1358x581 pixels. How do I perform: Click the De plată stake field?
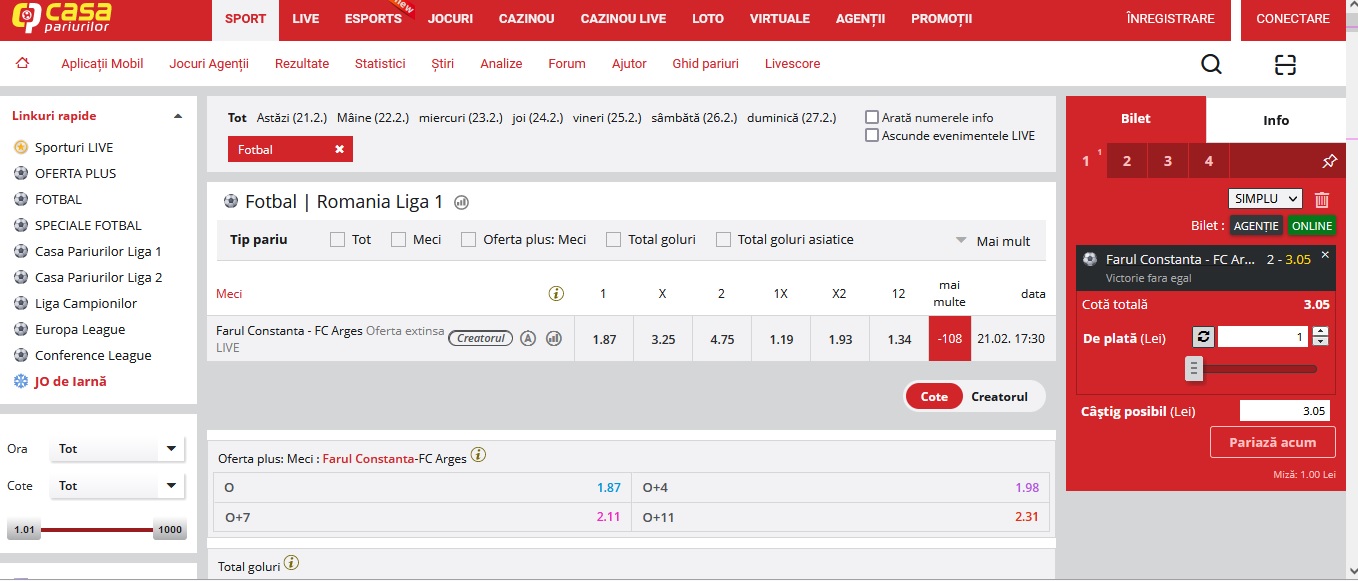(1263, 337)
